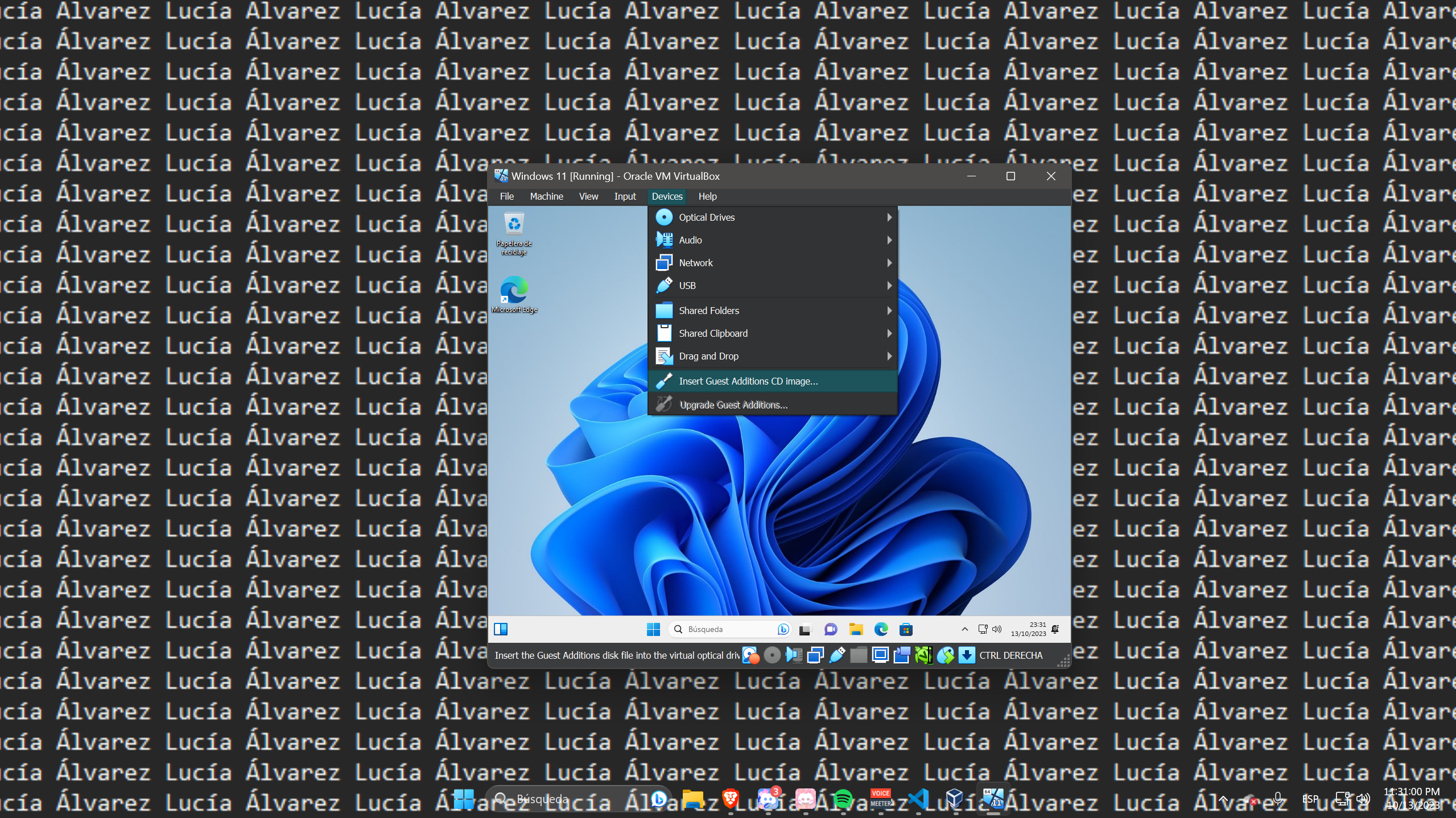Click Upgrade Guest Additions in the menu
The height and width of the screenshot is (818, 1456).
[x=733, y=404]
